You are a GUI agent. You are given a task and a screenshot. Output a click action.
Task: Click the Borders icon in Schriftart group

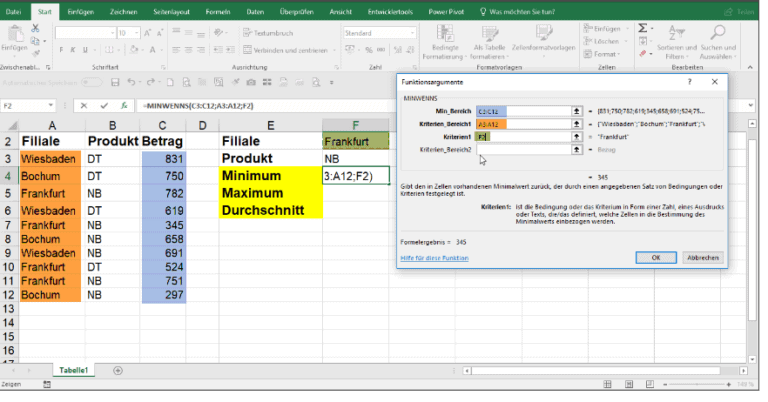pos(108,49)
